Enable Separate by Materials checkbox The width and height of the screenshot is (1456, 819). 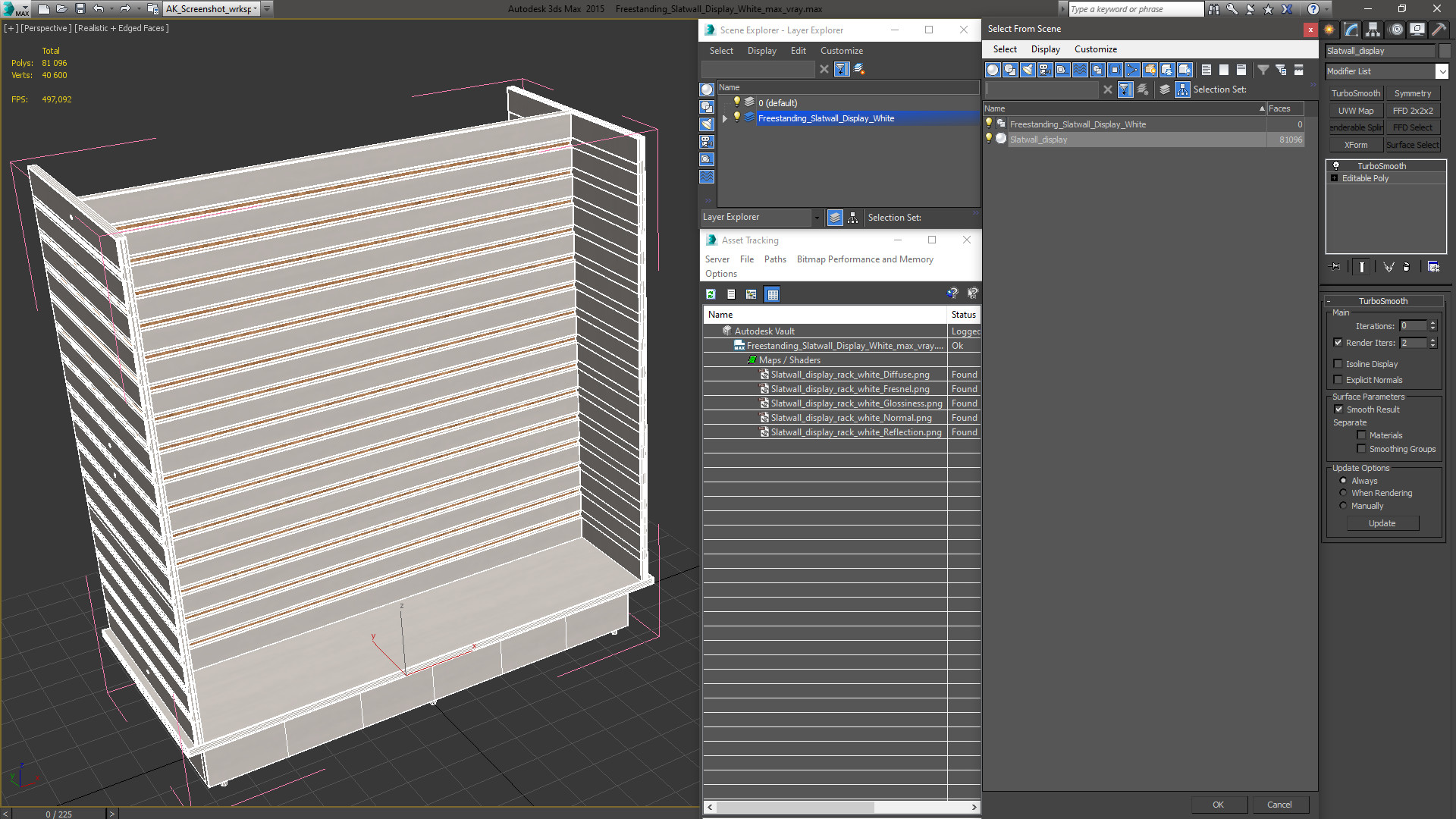click(x=1361, y=435)
